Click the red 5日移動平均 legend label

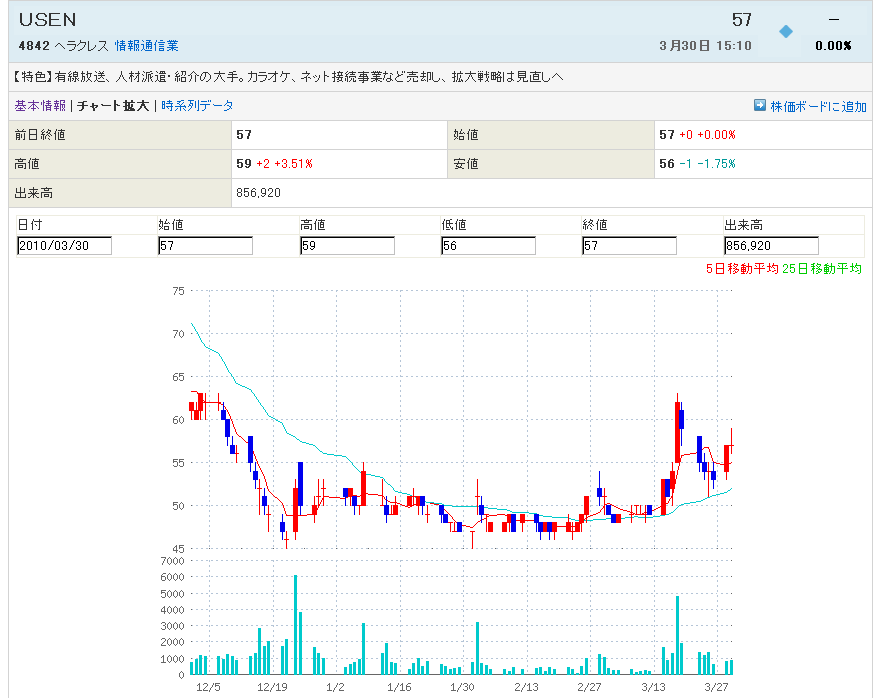point(741,268)
